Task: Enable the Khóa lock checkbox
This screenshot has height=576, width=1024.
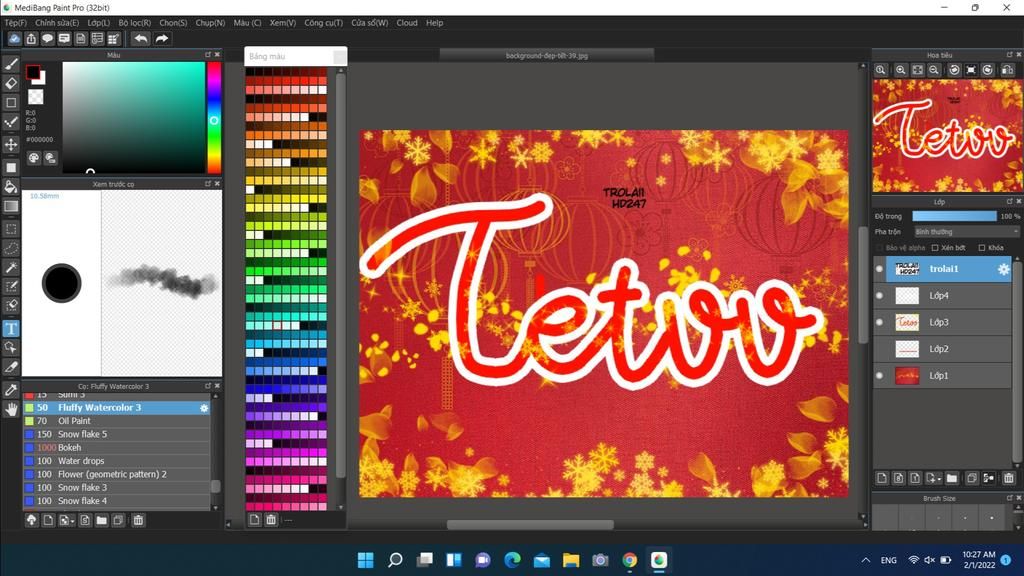Action: pos(982,248)
